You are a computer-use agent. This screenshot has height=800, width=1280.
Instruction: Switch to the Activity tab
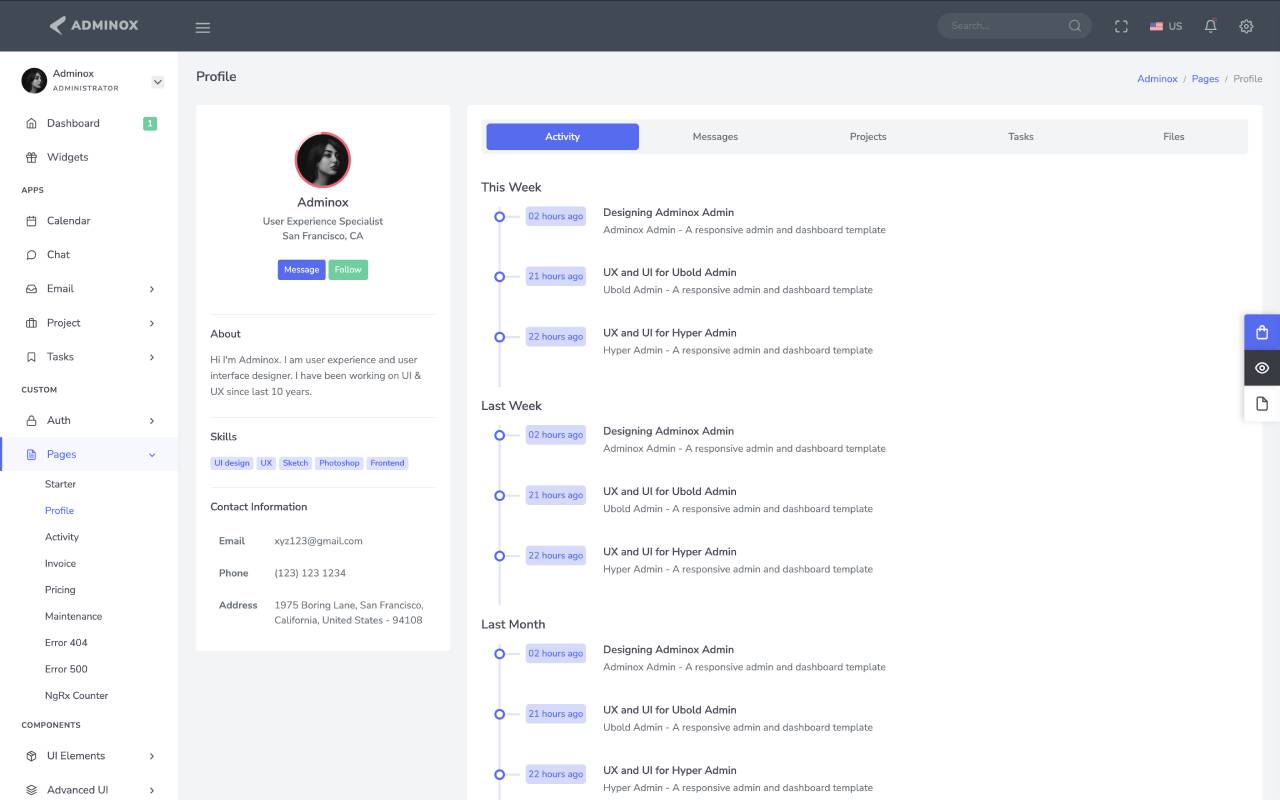tap(562, 137)
